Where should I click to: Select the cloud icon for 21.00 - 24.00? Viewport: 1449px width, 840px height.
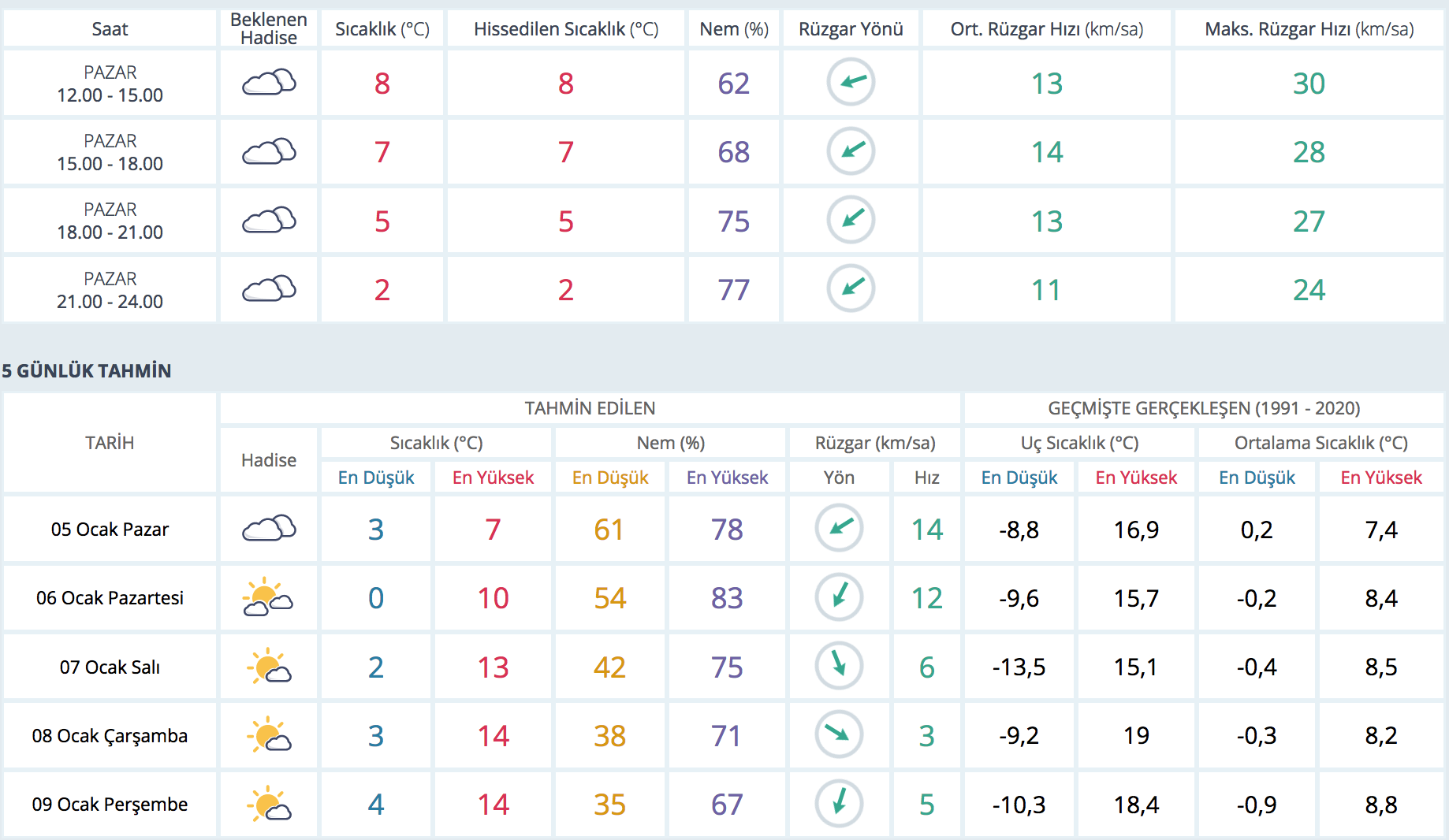click(x=269, y=289)
